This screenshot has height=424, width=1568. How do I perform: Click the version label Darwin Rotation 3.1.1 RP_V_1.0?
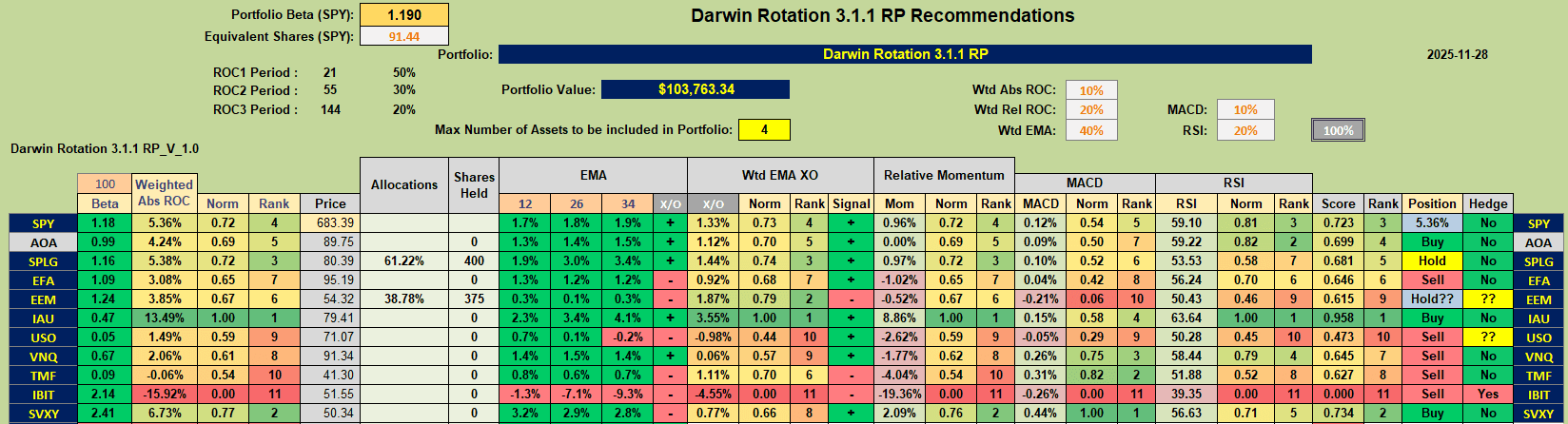pos(105,148)
